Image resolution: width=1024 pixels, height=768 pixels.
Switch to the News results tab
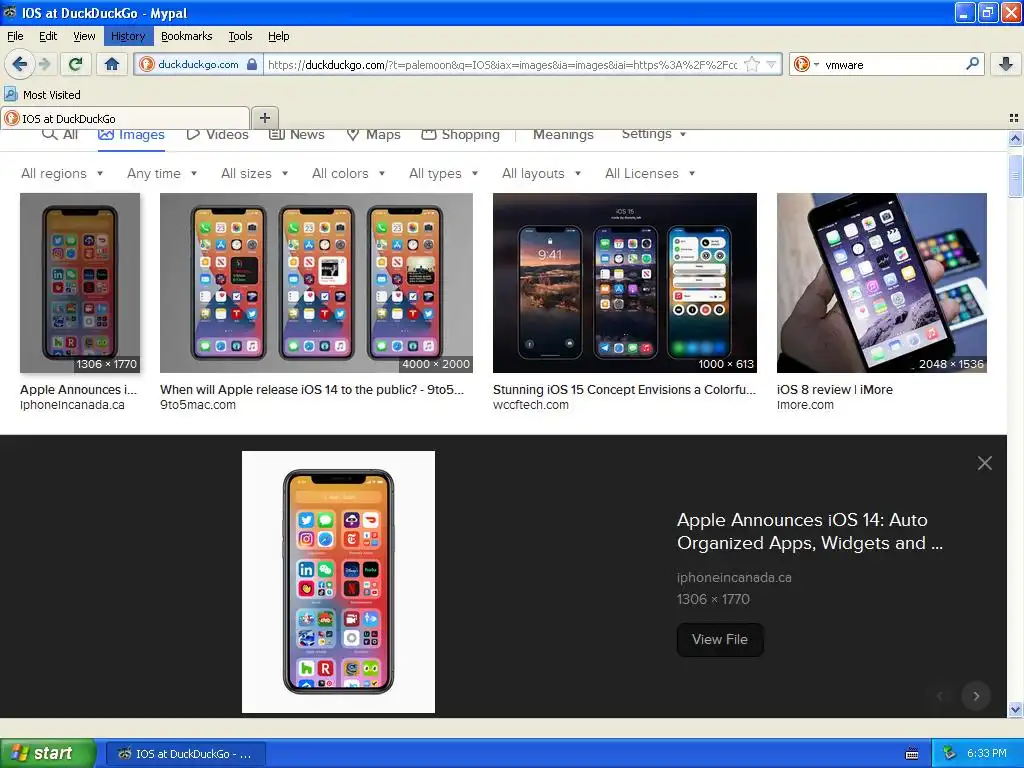[297, 135]
